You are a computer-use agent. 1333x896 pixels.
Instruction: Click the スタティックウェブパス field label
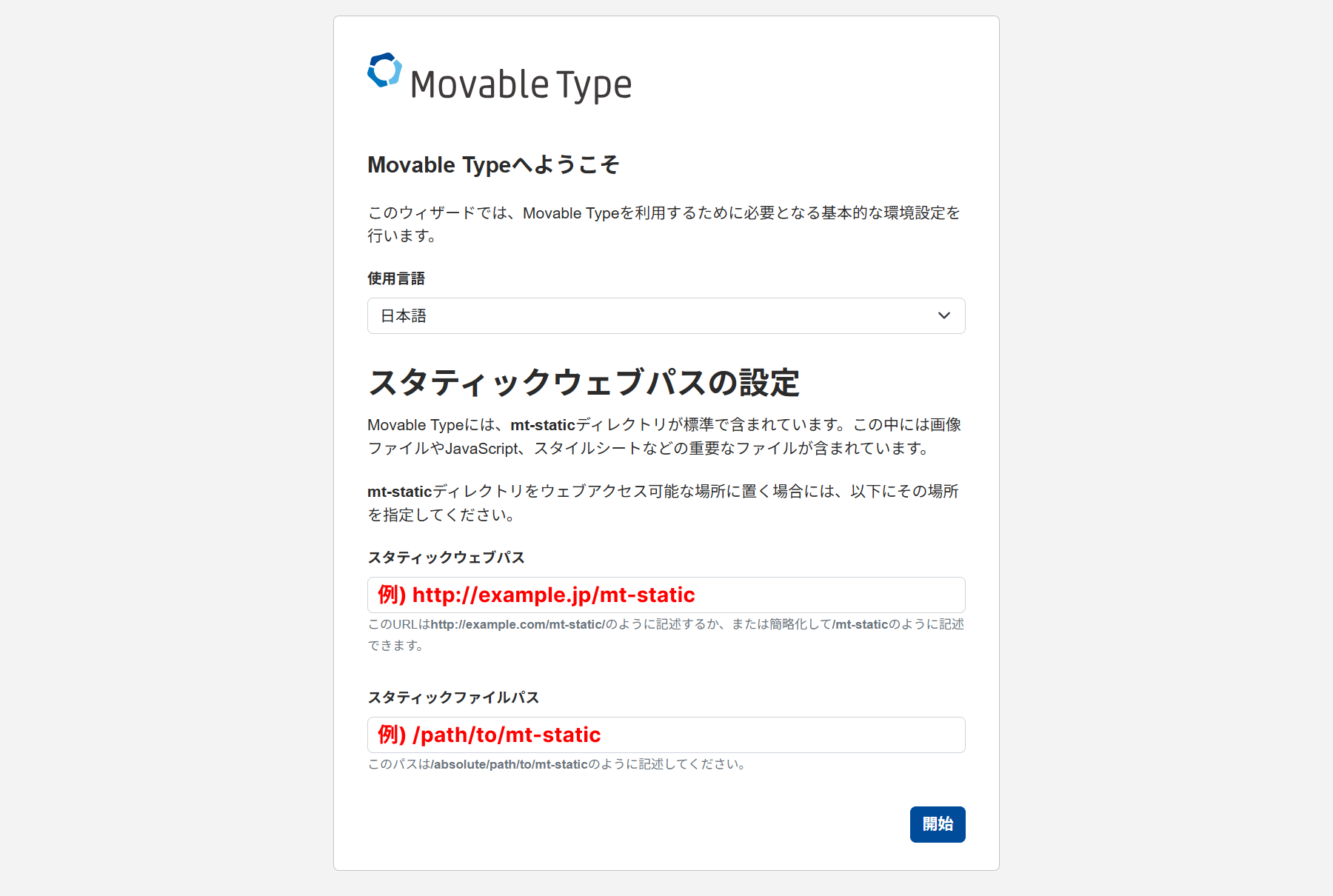[446, 558]
